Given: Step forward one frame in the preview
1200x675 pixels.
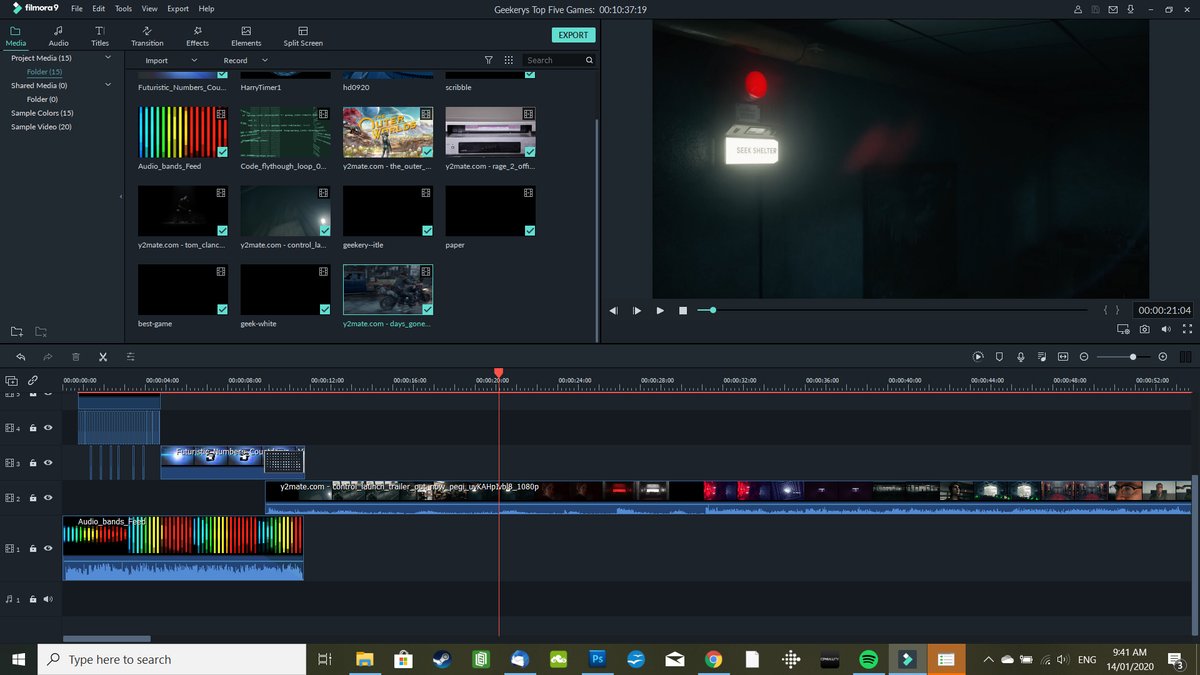Looking at the screenshot, I should point(637,311).
